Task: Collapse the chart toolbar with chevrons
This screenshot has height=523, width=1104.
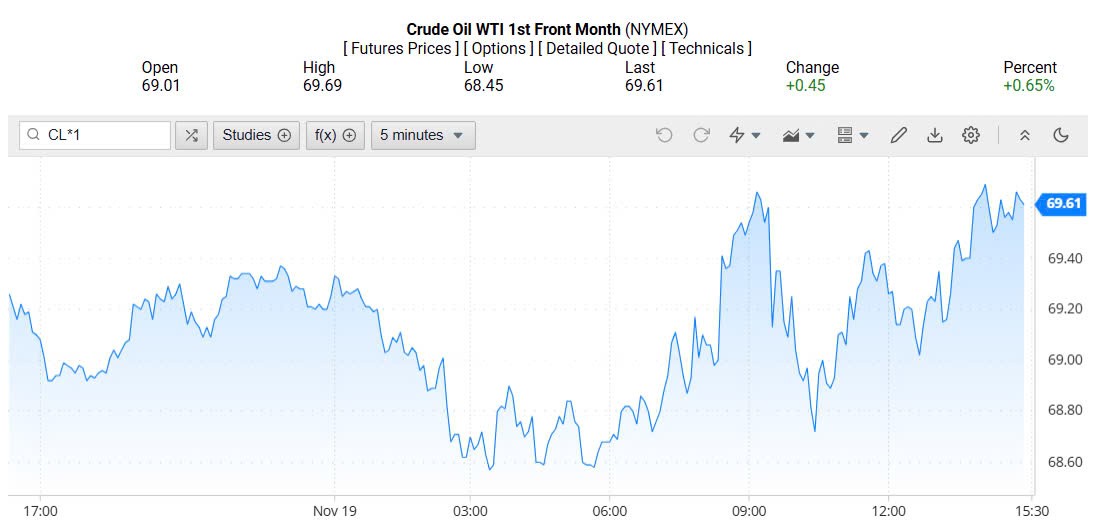Action: click(x=1024, y=135)
